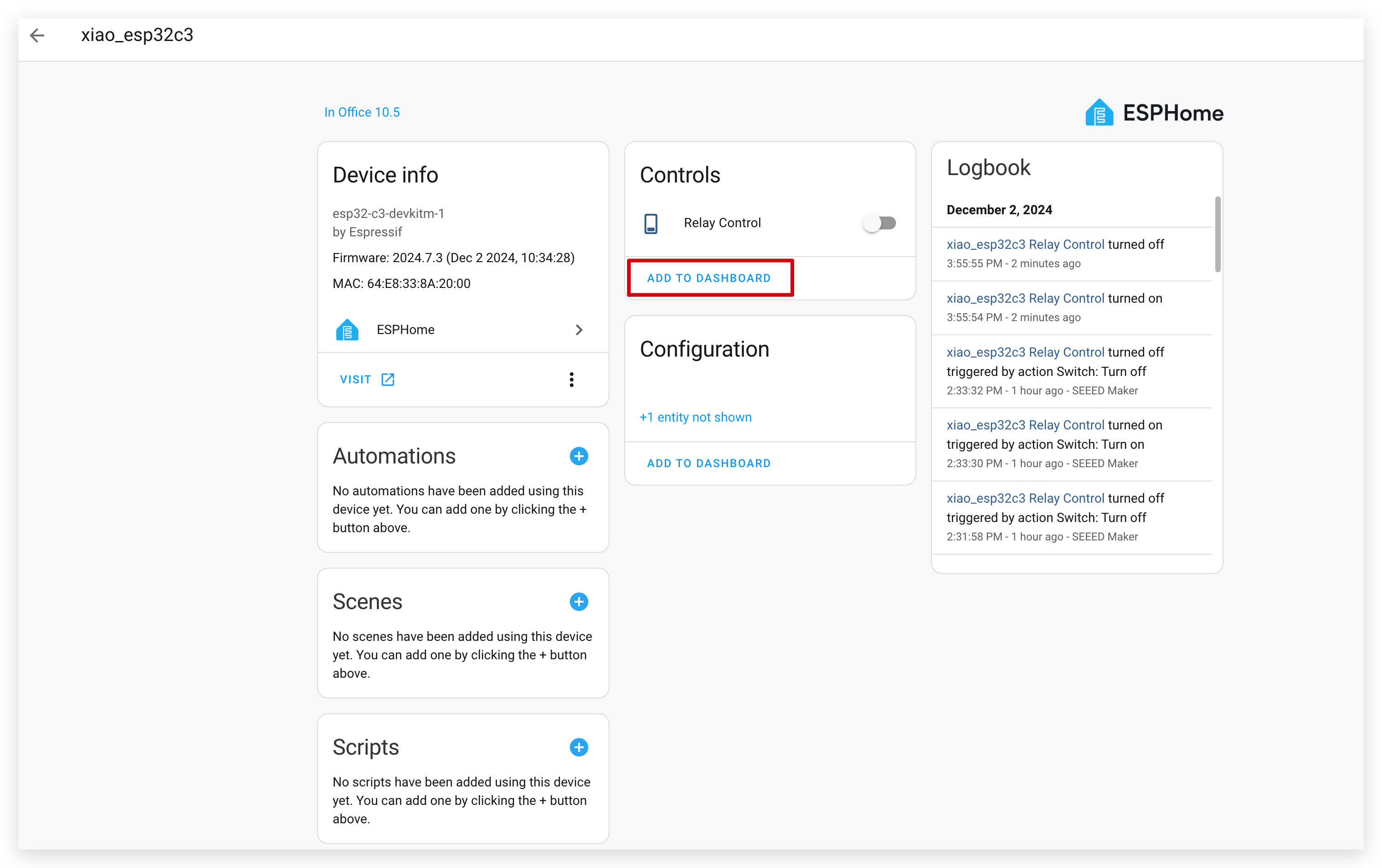Click the Controls card heading

(679, 175)
